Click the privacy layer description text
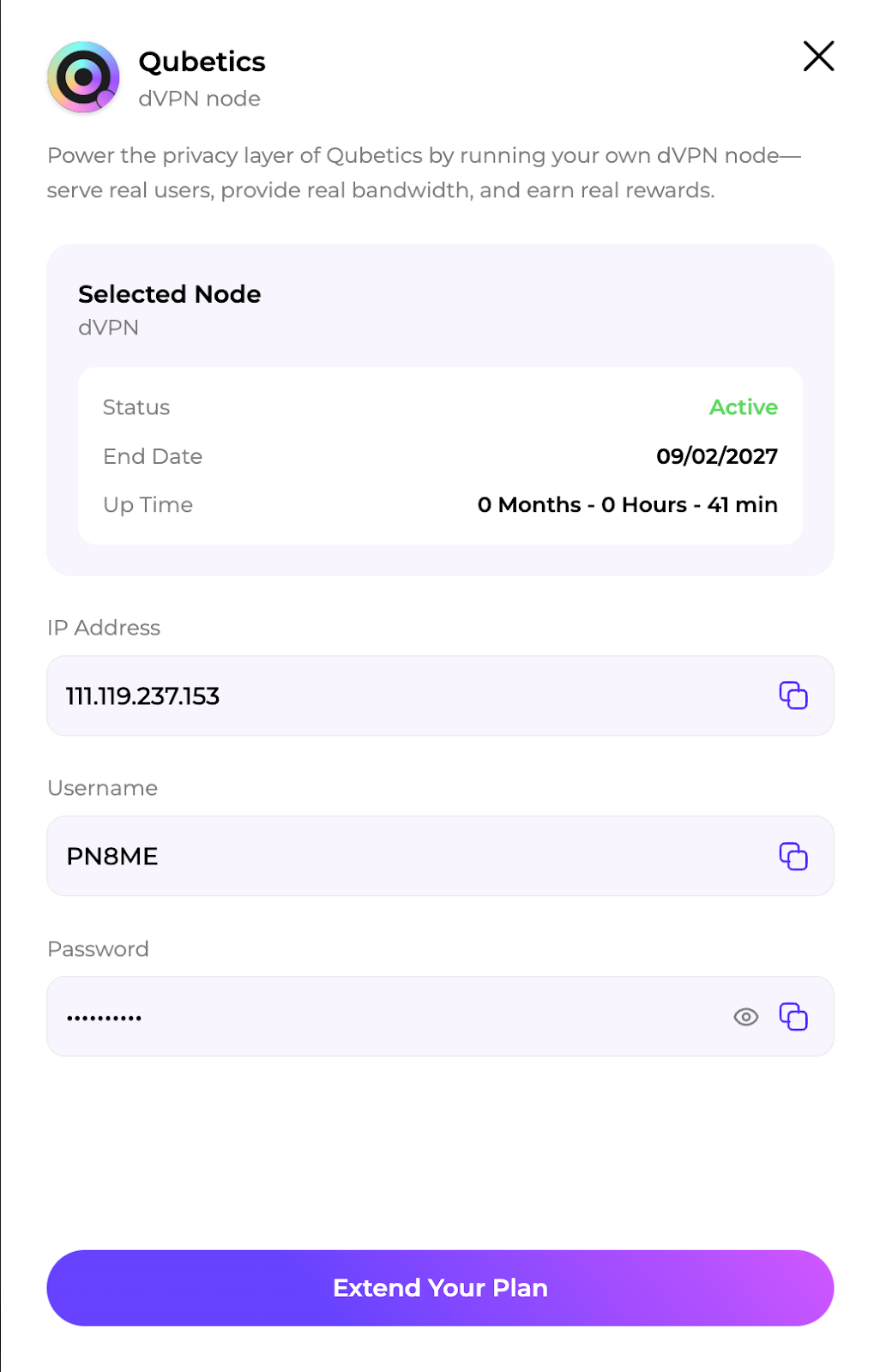The height and width of the screenshot is (1372, 880). [424, 172]
